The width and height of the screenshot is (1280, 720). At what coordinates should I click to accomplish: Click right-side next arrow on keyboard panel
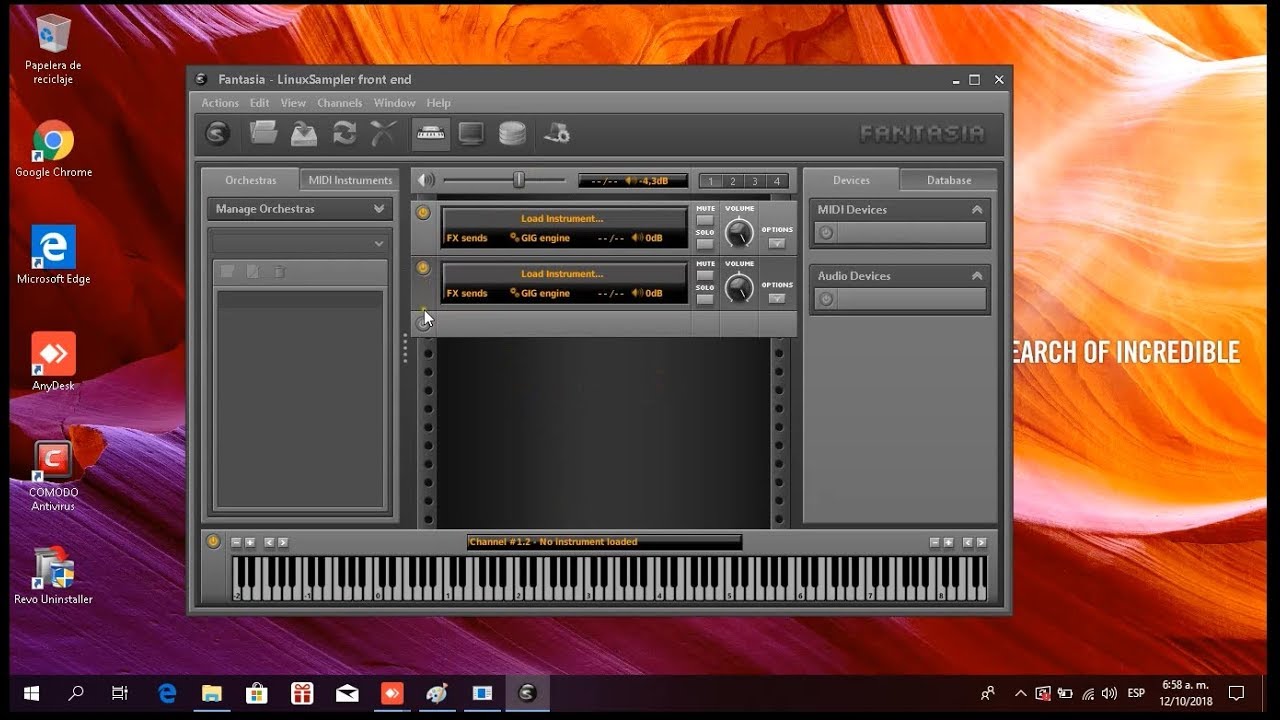[983, 542]
